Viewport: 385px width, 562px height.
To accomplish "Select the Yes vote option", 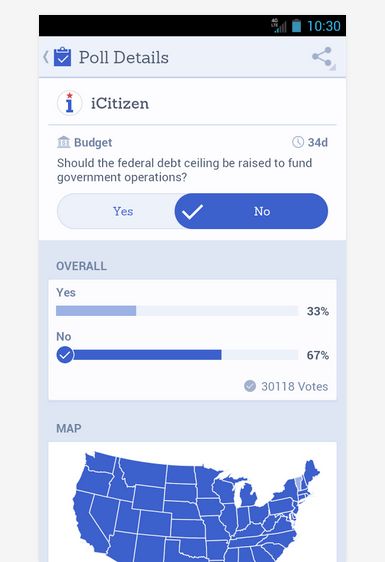I will (x=123, y=211).
